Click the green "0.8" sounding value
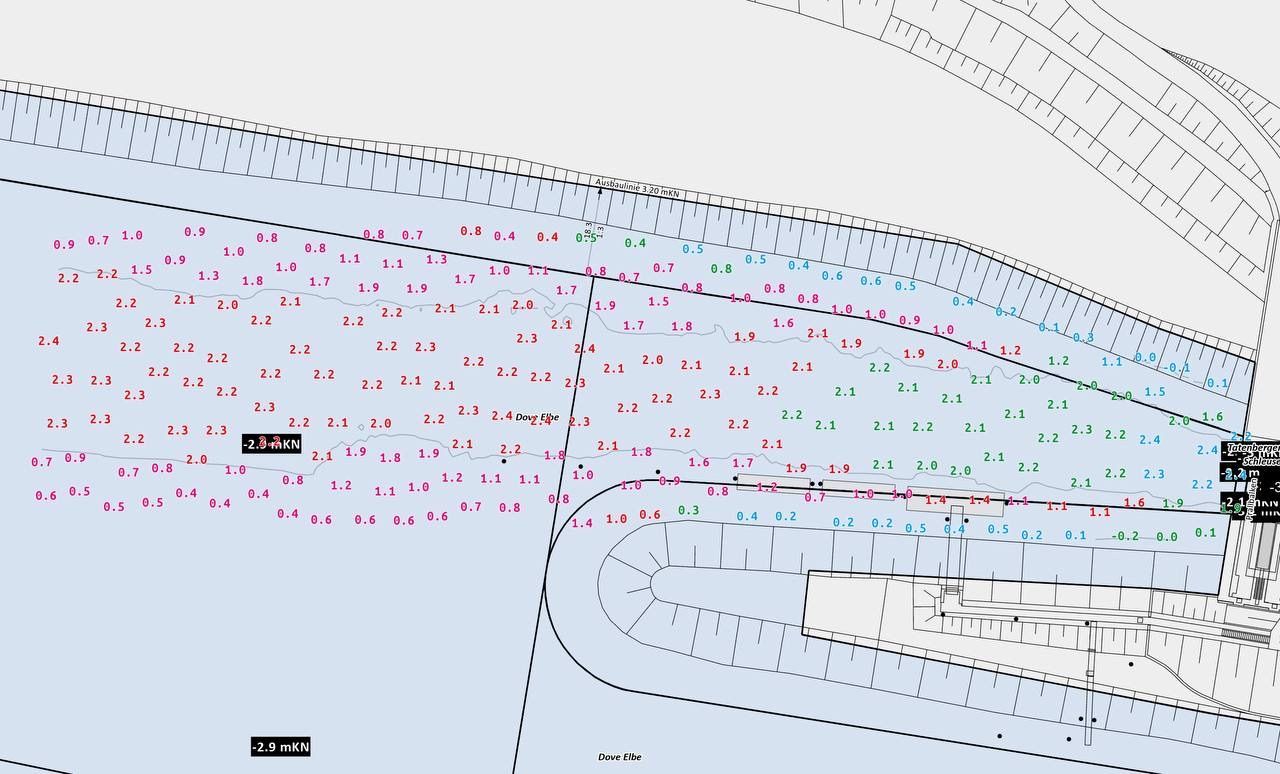This screenshot has height=774, width=1280. [721, 268]
